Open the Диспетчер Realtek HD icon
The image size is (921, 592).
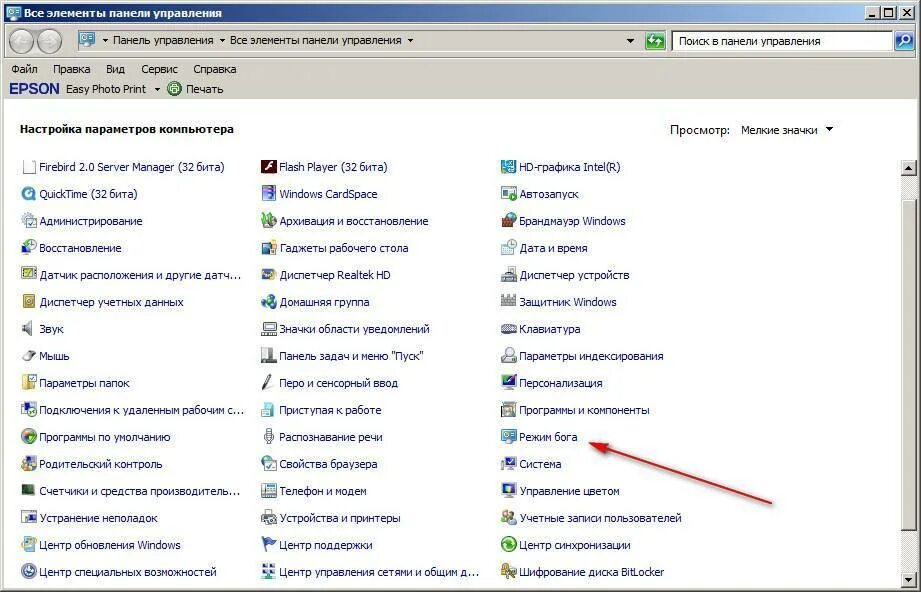click(x=268, y=275)
